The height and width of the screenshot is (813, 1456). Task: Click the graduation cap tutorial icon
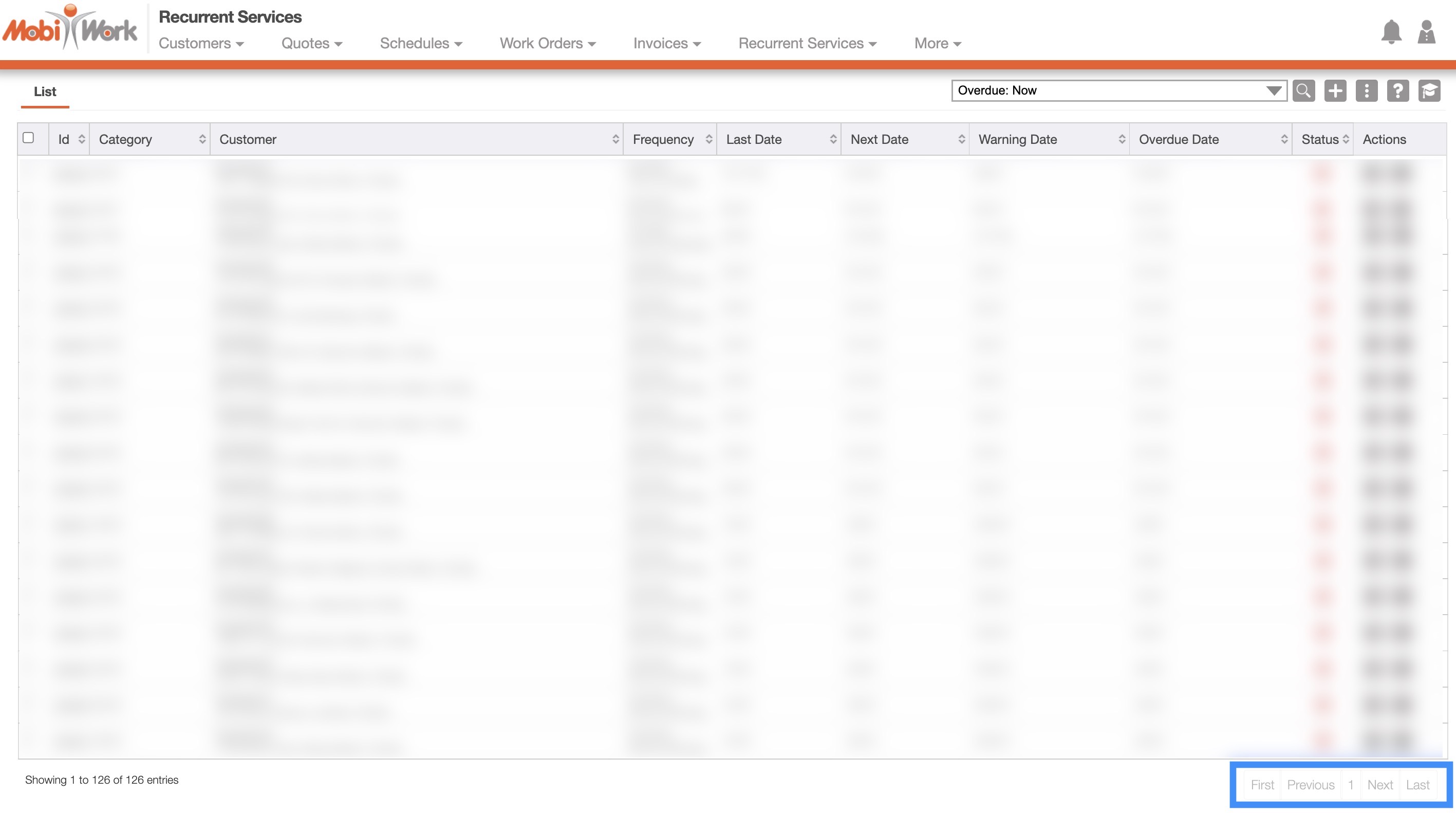1429,90
